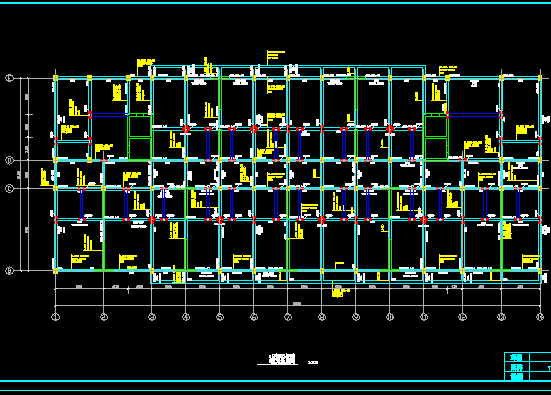Click the underlined drawing title below the plan
The height and width of the screenshot is (395, 551).
[282, 359]
